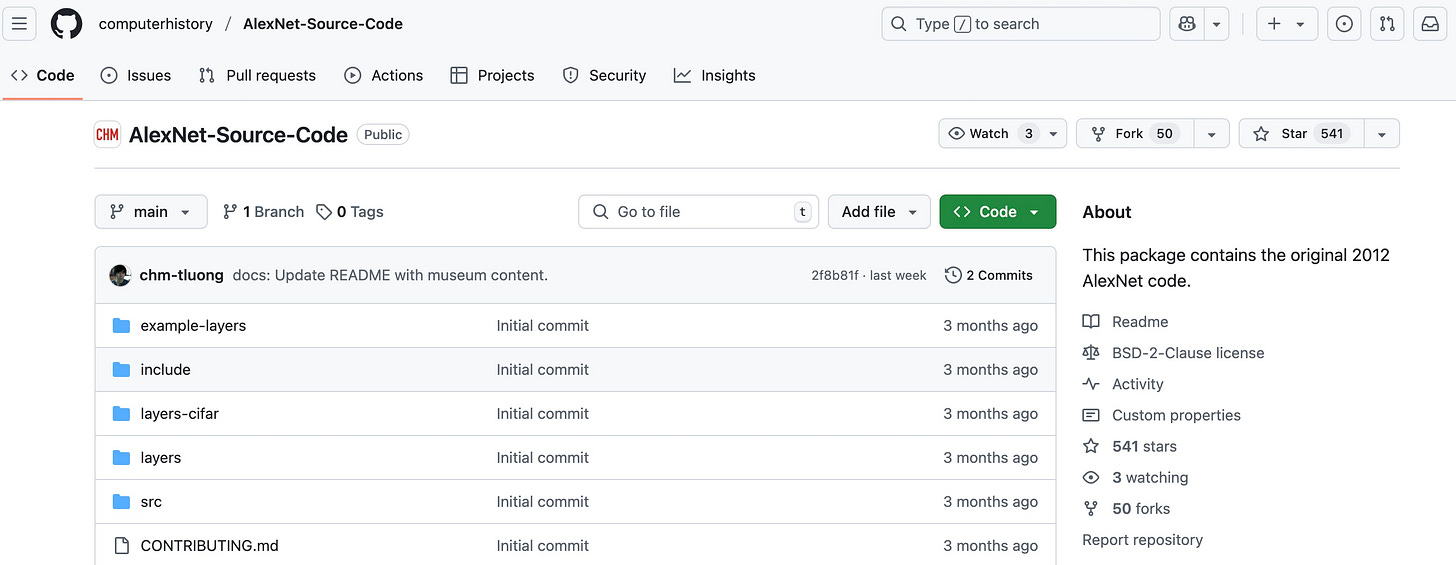
Task: Open commit hash 2f8b81f
Action: [x=834, y=275]
